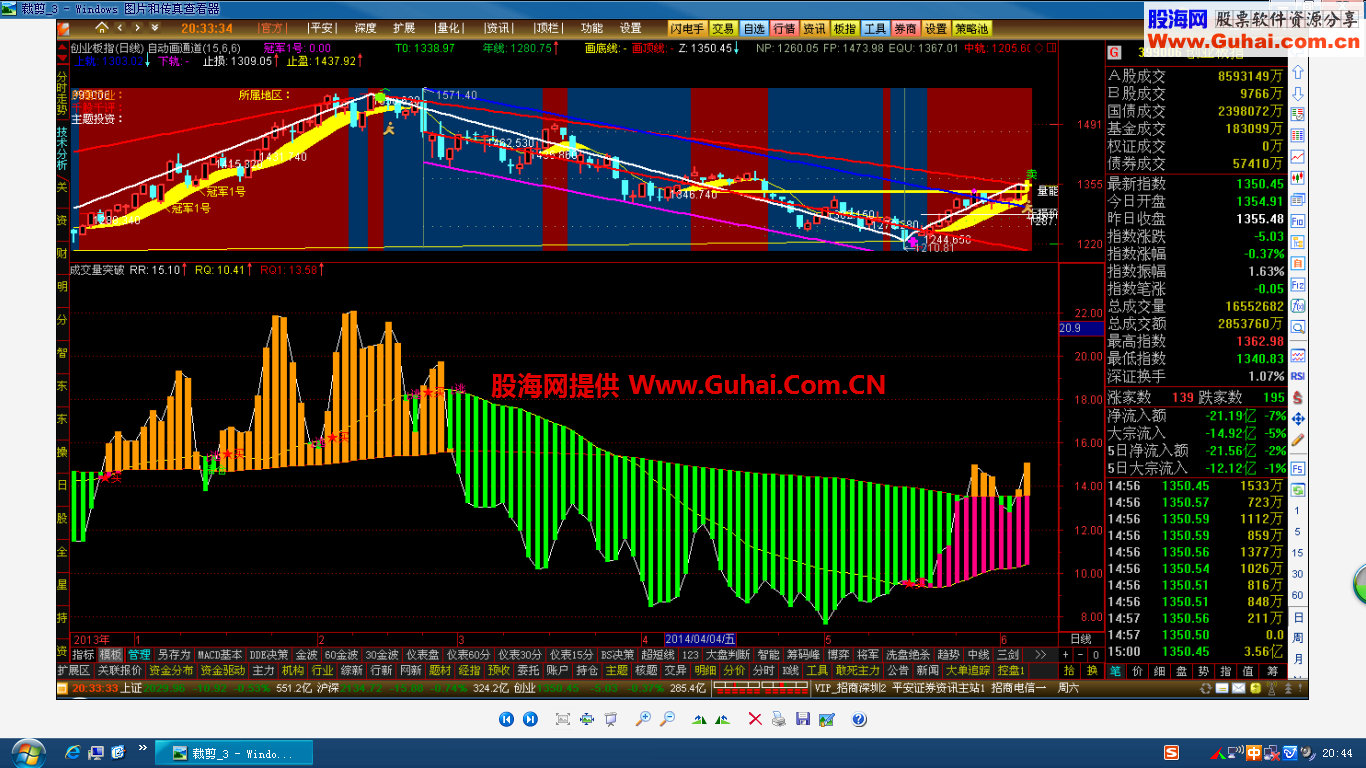Click the f(x) formula icon in the right sidebar
1366x768 pixels.
point(1297,304)
